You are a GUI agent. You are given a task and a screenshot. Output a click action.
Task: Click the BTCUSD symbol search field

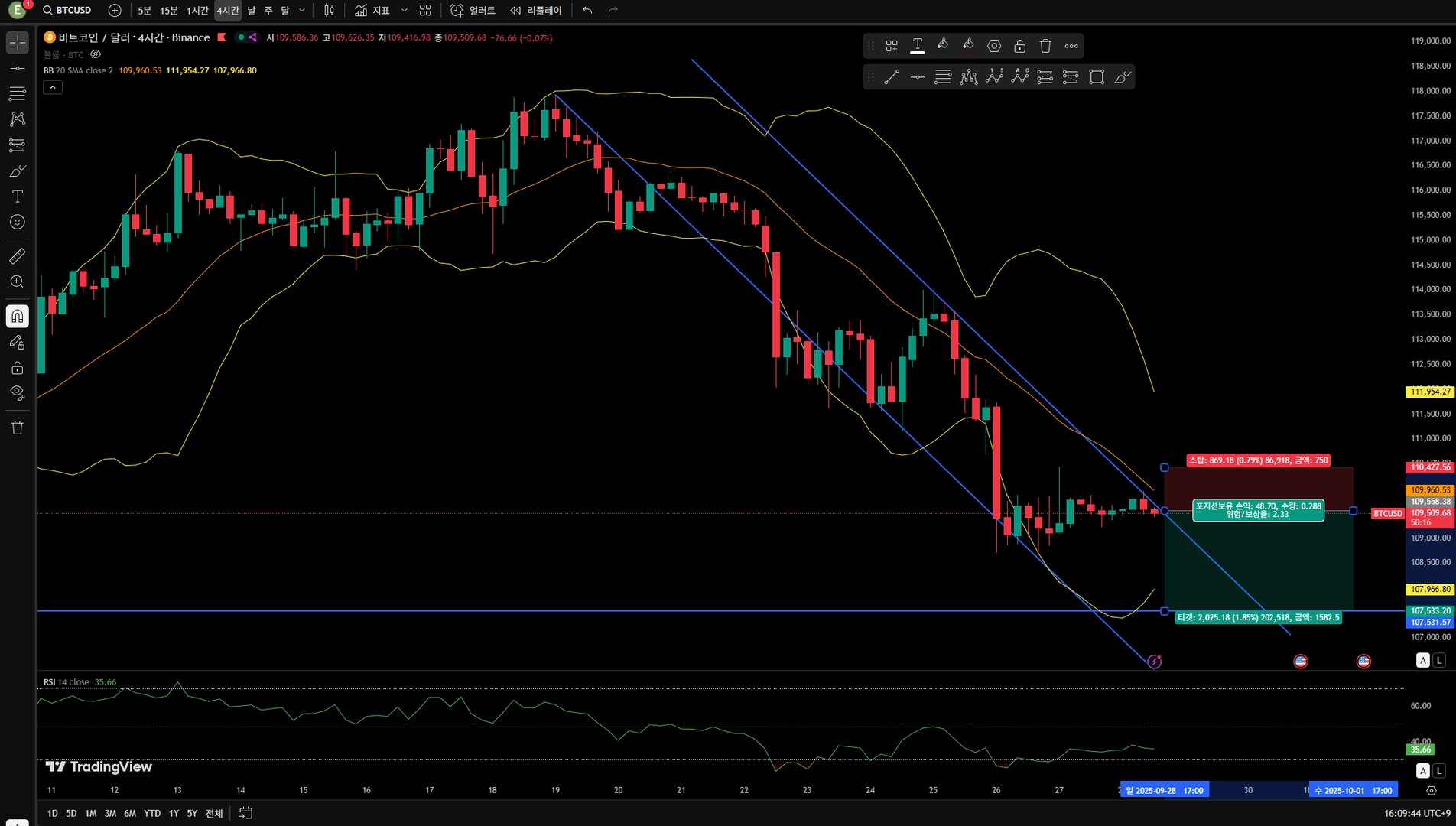click(x=67, y=11)
